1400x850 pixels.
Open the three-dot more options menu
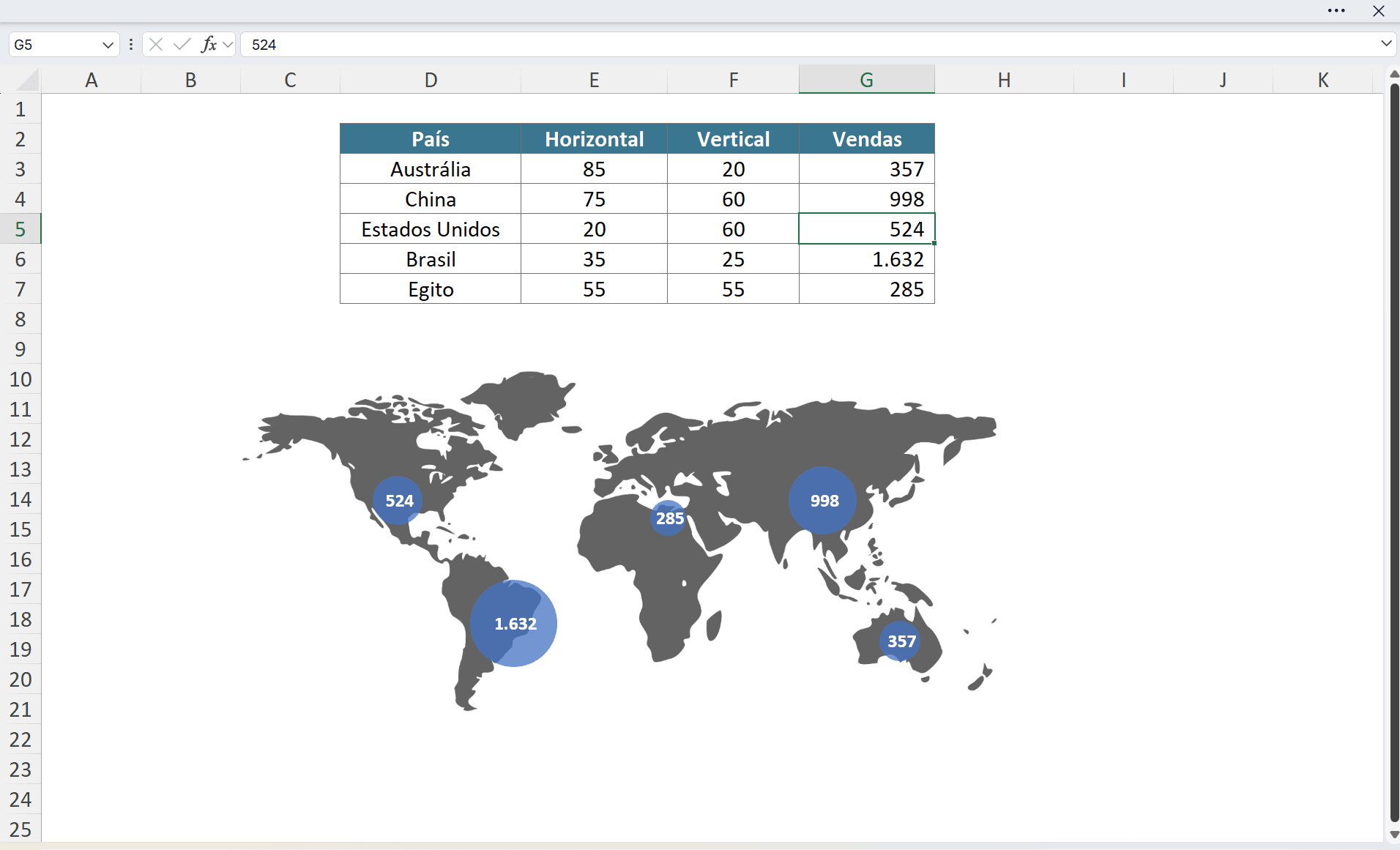(x=1336, y=11)
